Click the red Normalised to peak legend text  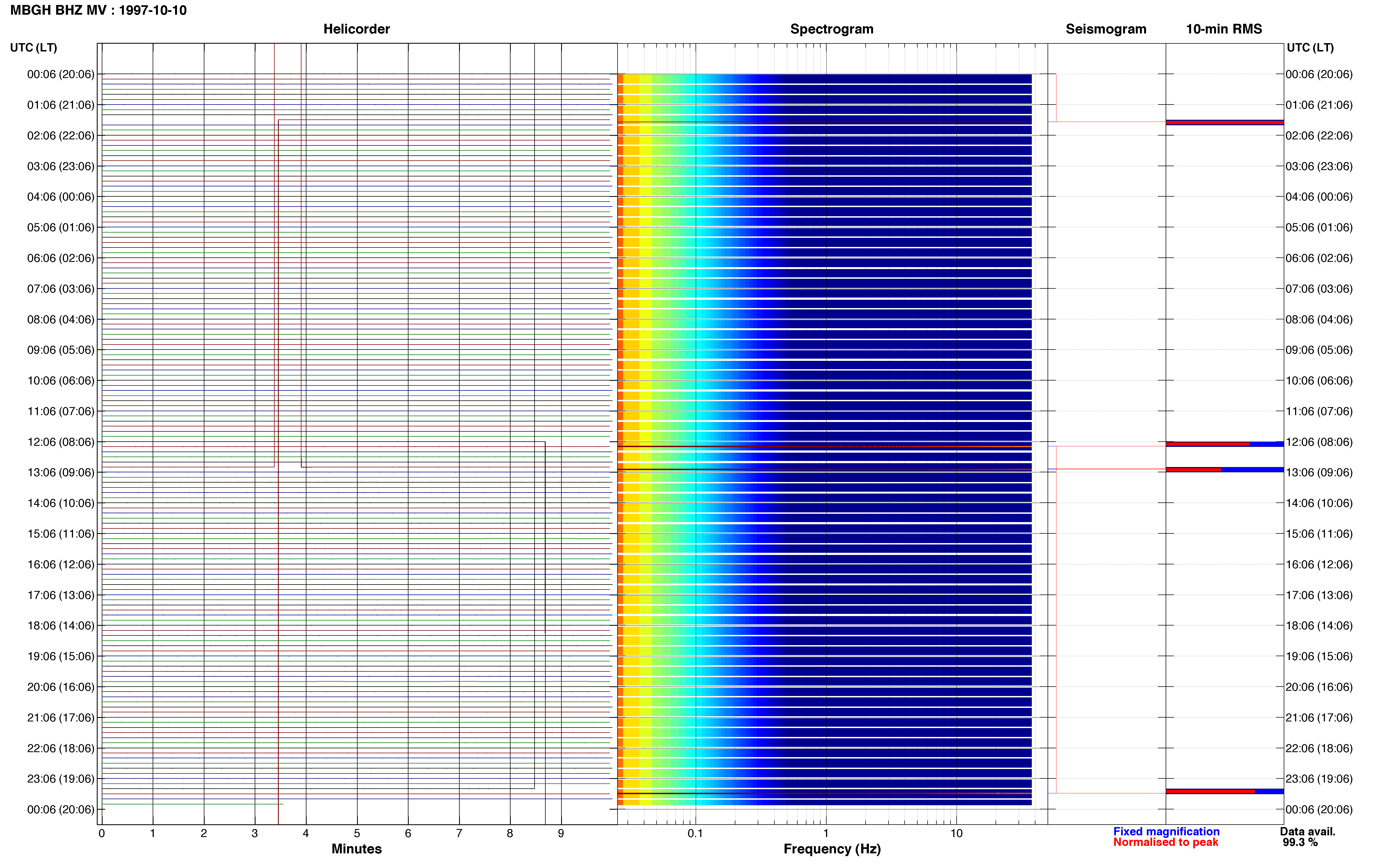1165,842
